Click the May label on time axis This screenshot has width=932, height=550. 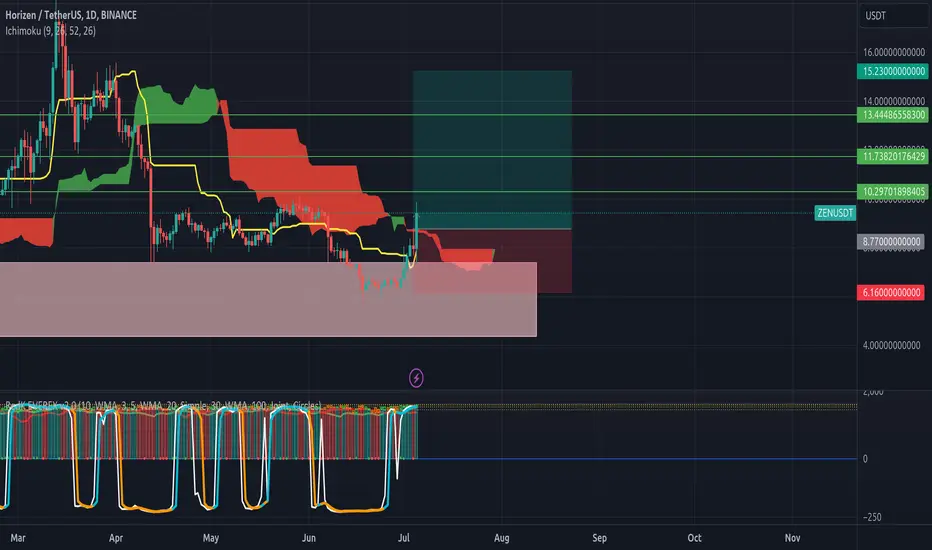(x=211, y=538)
